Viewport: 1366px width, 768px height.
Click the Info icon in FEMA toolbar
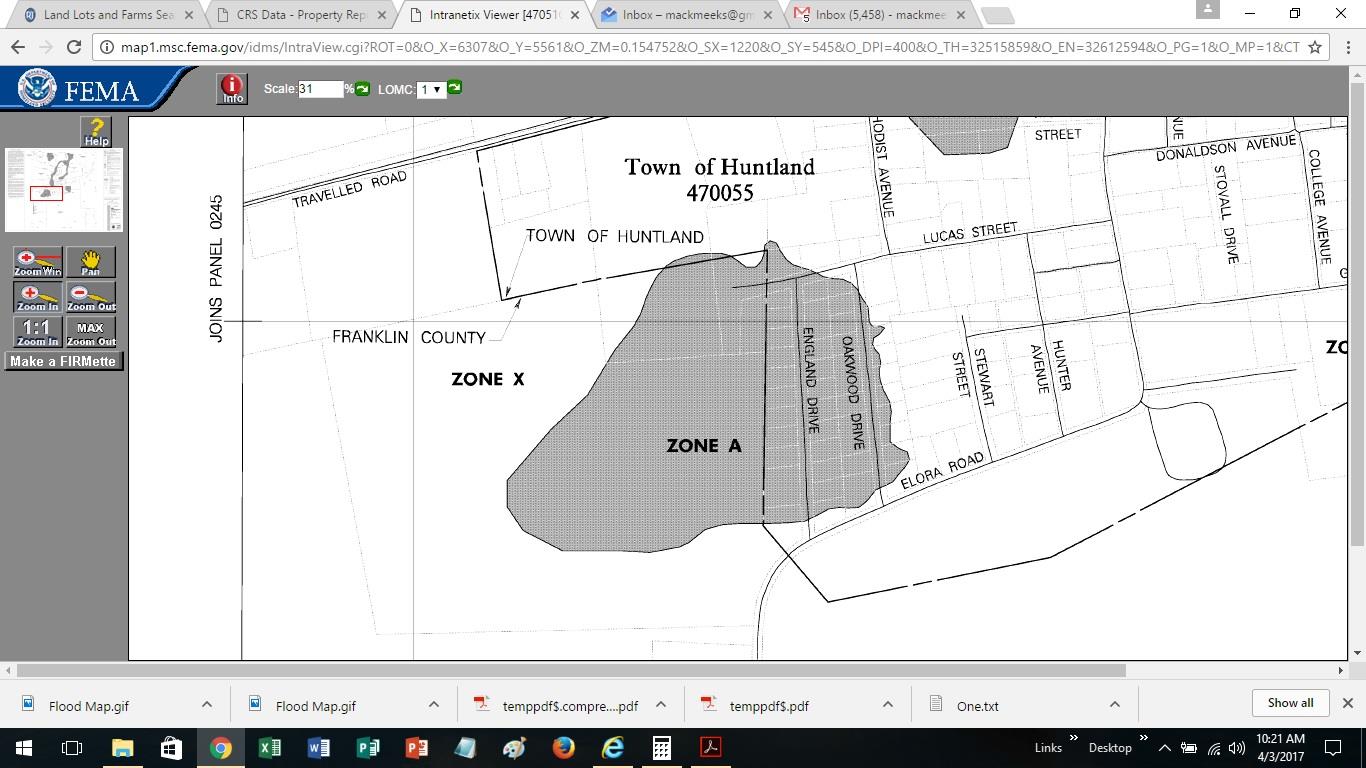coord(232,89)
